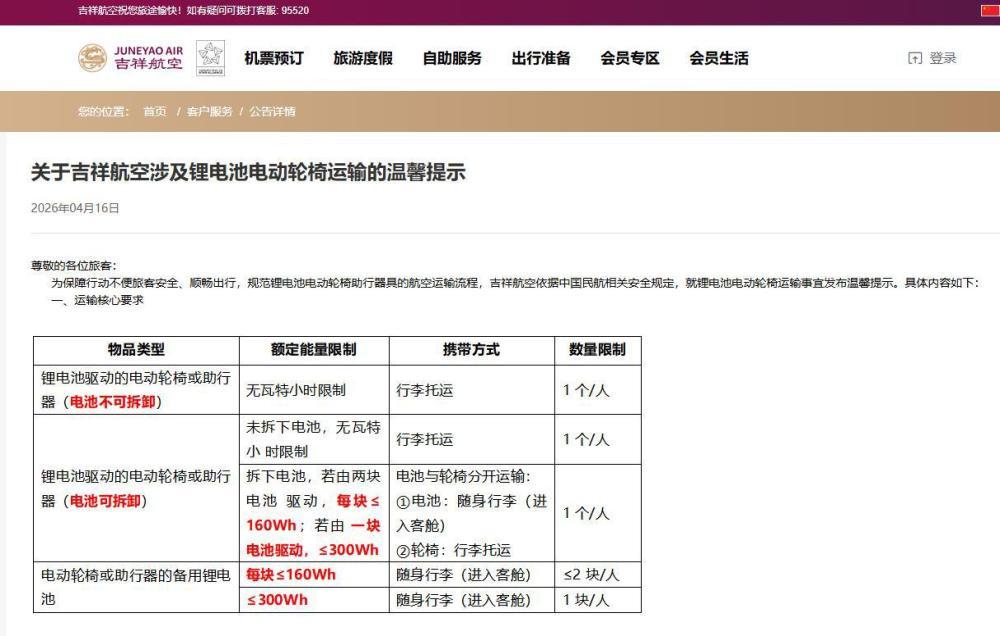Click the login arrow icon

coord(915,58)
